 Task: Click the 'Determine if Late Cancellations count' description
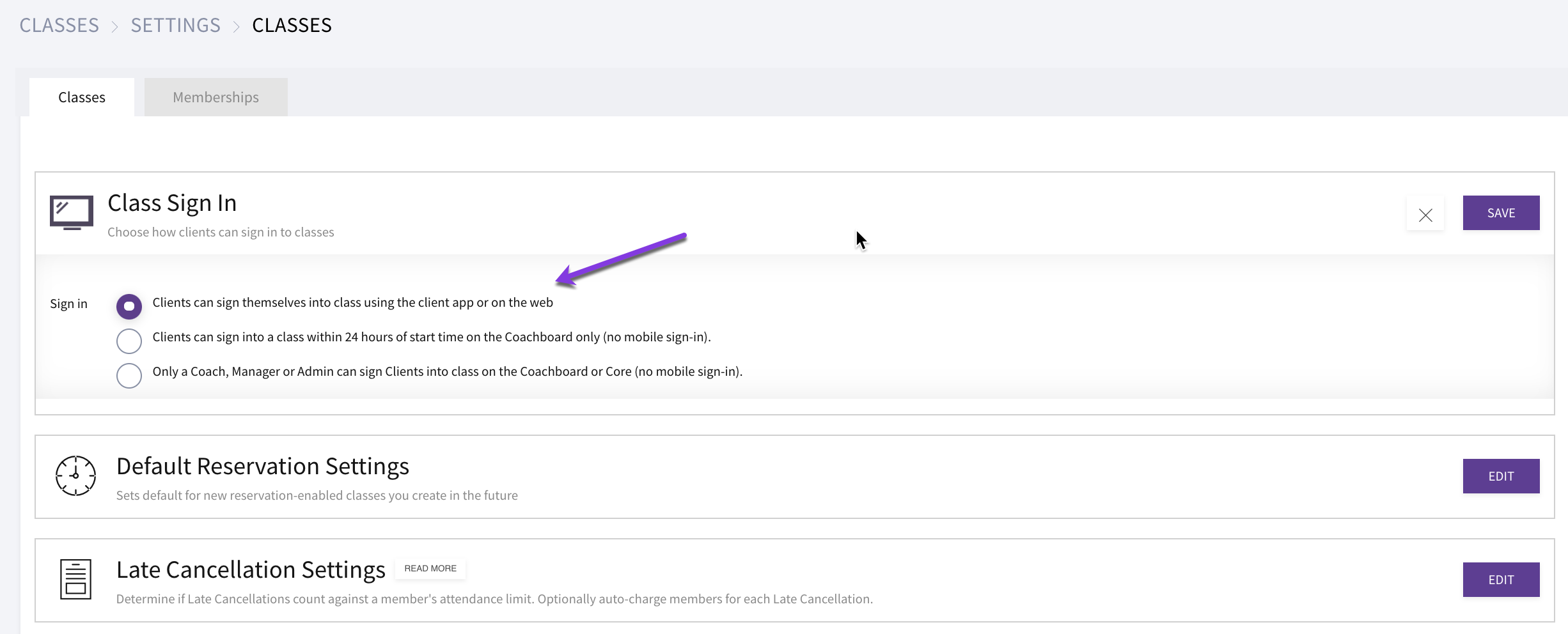(x=494, y=599)
